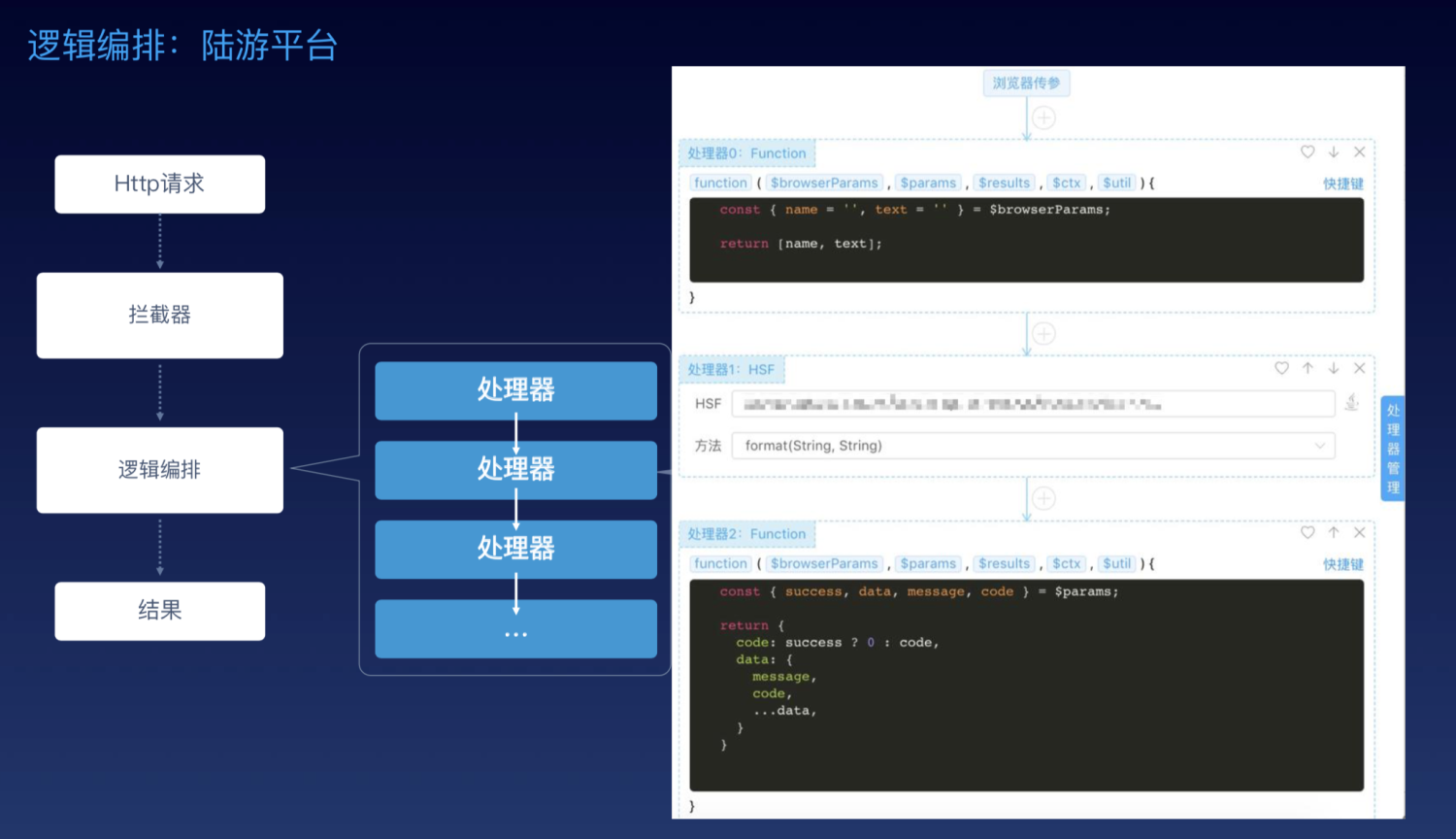The image size is (1456, 839).
Task: Click the plus circle above 处理器2 Function panel
Action: click(1043, 498)
